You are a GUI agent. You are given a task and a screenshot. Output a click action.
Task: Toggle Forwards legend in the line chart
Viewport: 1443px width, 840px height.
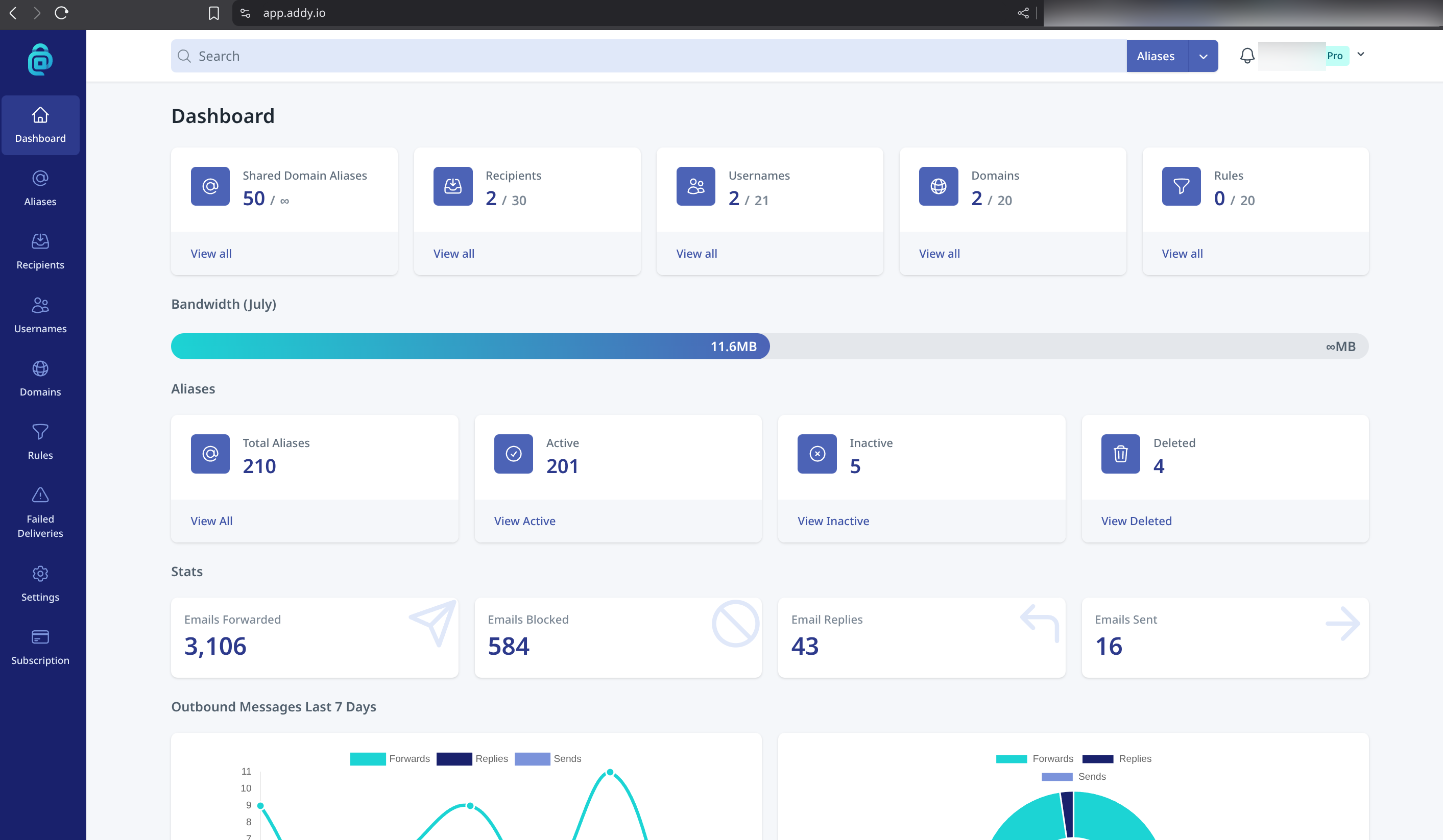[390, 758]
